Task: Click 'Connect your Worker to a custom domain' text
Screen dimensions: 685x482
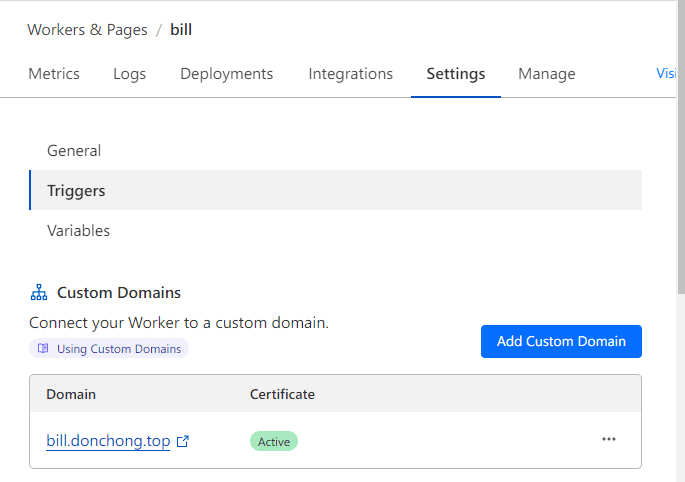Action: [x=179, y=323]
